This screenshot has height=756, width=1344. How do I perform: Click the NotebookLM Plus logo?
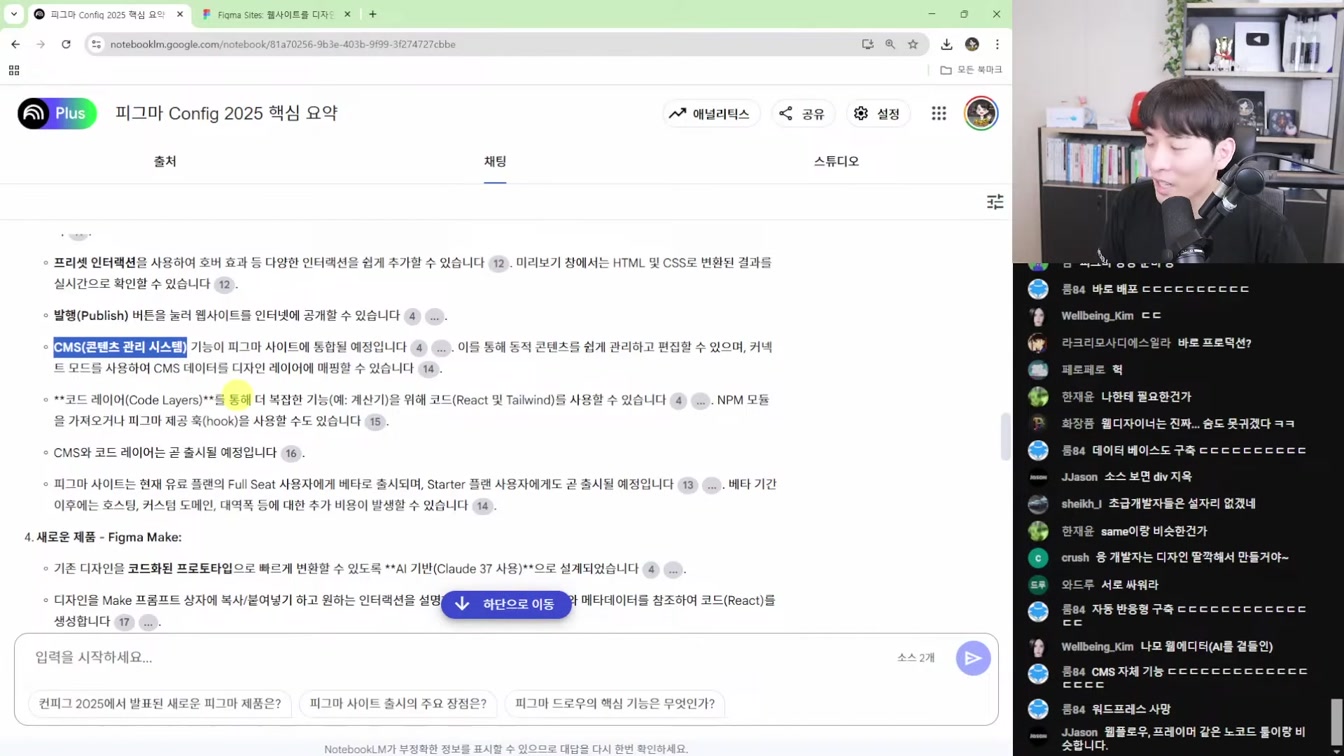pos(57,113)
